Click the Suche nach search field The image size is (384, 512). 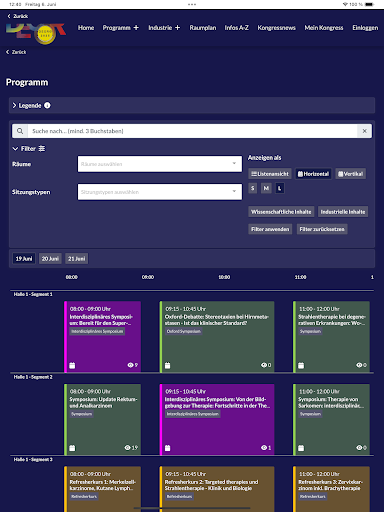[192, 131]
